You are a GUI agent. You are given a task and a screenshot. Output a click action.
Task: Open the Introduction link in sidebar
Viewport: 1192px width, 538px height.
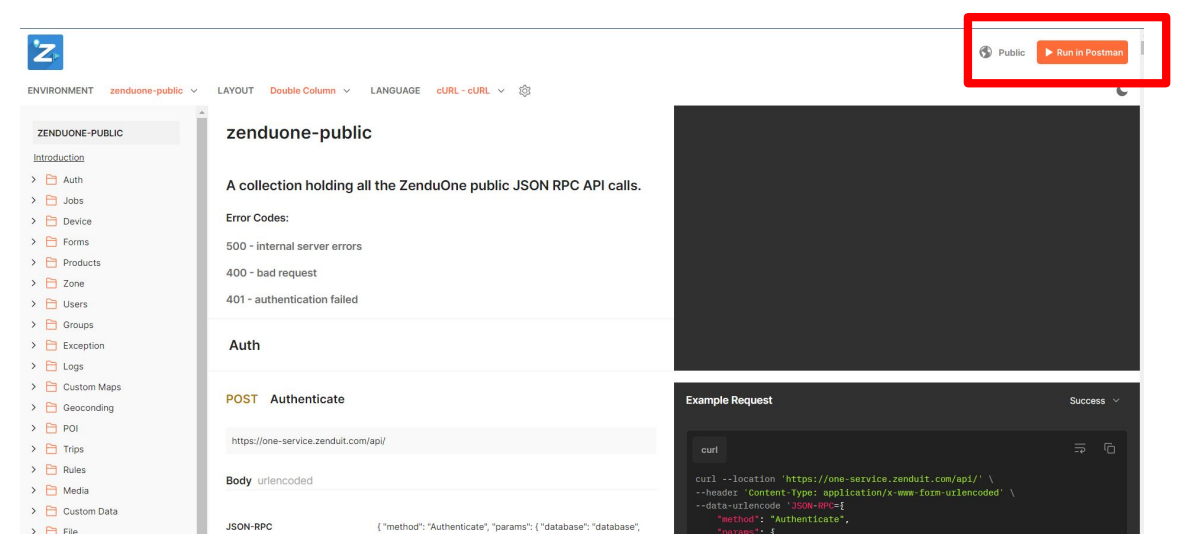[x=59, y=157]
